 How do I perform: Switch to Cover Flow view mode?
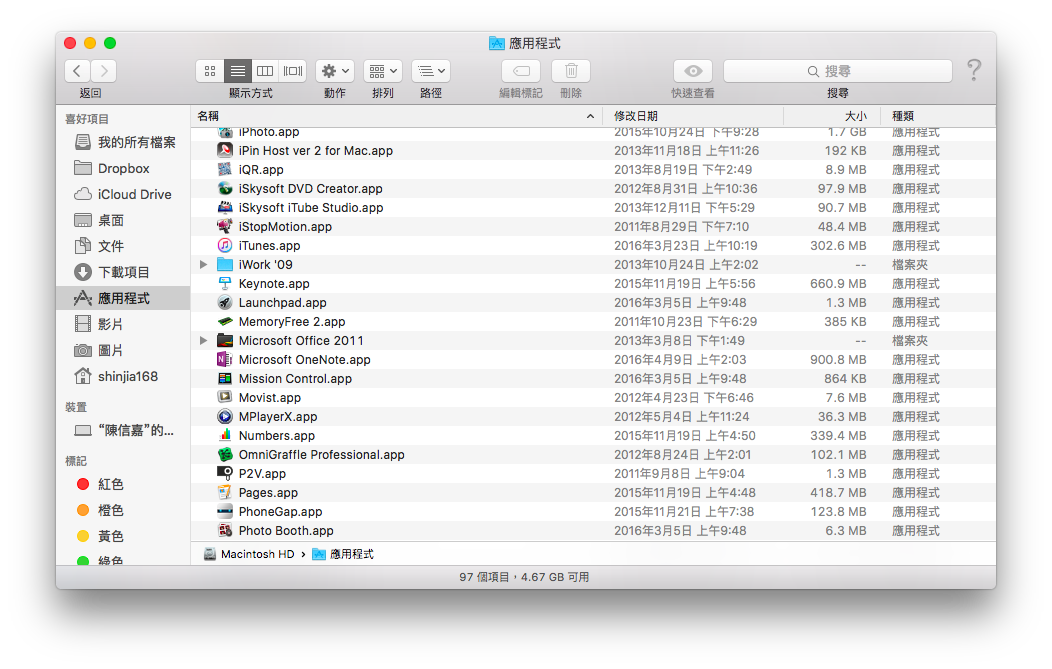click(293, 71)
